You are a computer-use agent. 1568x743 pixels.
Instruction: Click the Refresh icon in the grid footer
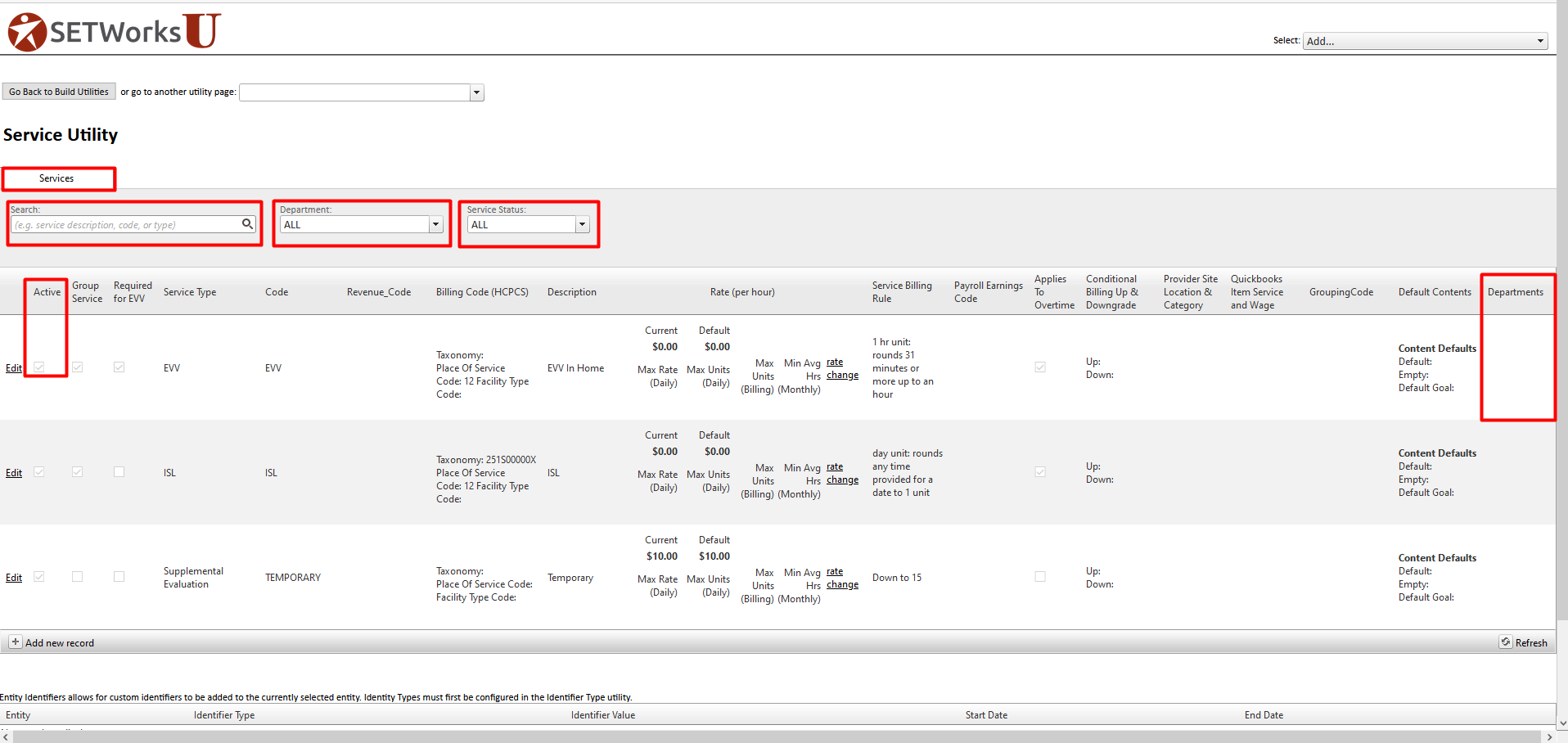pos(1506,642)
